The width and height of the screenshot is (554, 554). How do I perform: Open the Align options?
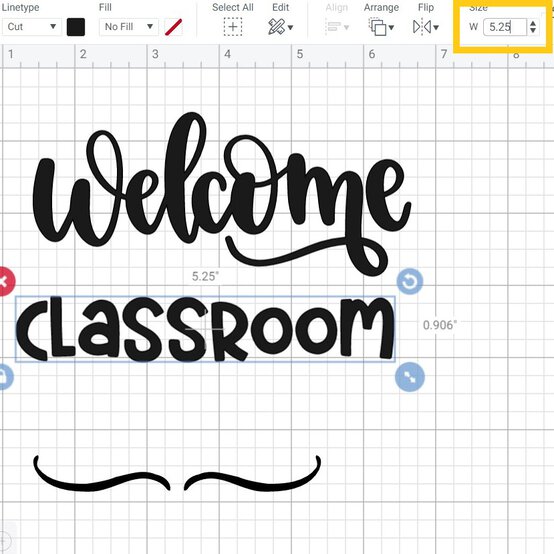click(x=337, y=27)
